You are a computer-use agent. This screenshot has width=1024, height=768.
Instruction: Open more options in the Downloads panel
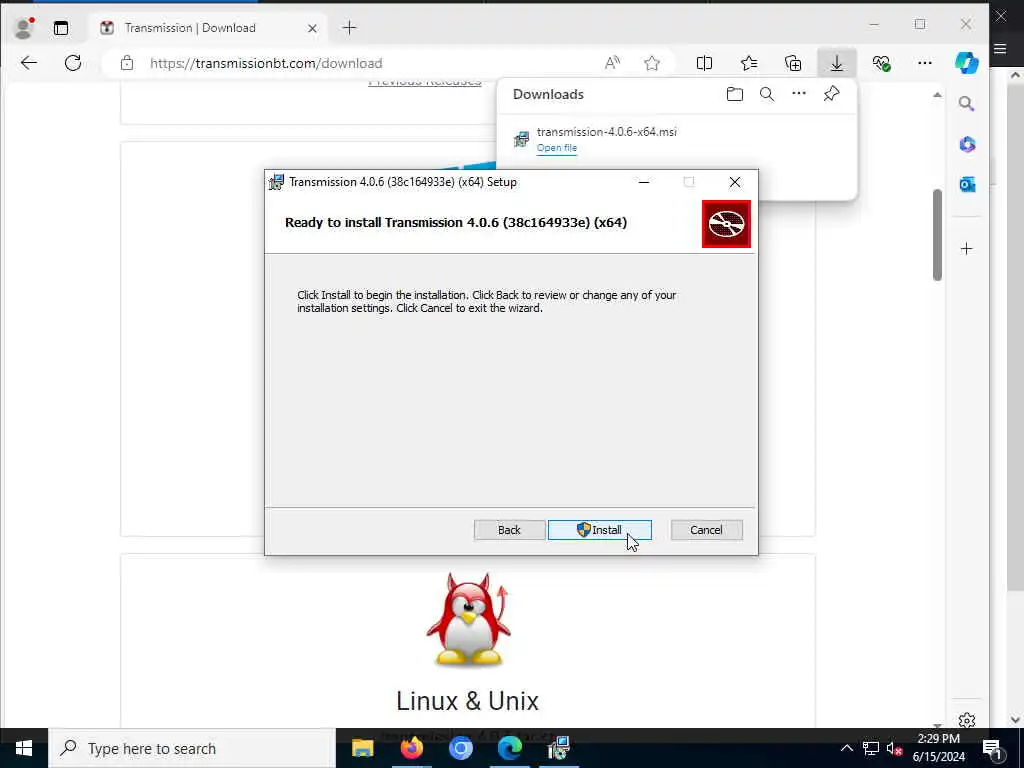[x=799, y=93]
